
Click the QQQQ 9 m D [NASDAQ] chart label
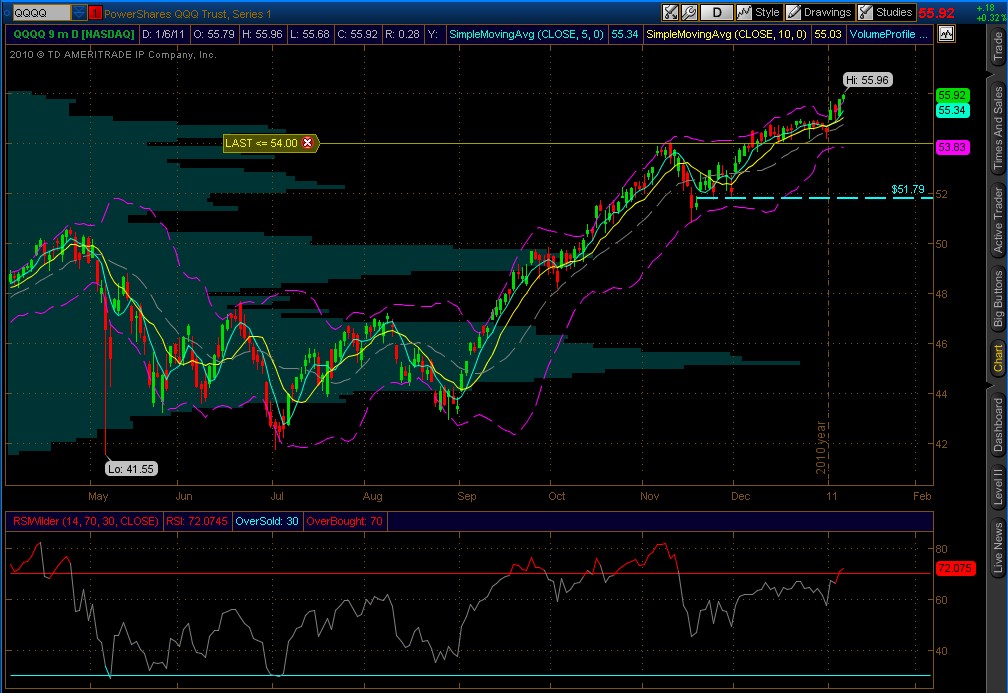(x=73, y=34)
